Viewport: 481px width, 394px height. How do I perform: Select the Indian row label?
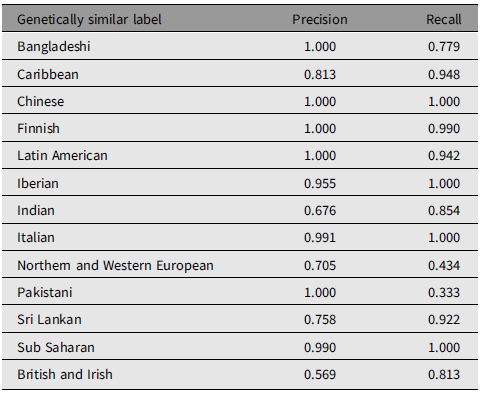[36, 211]
